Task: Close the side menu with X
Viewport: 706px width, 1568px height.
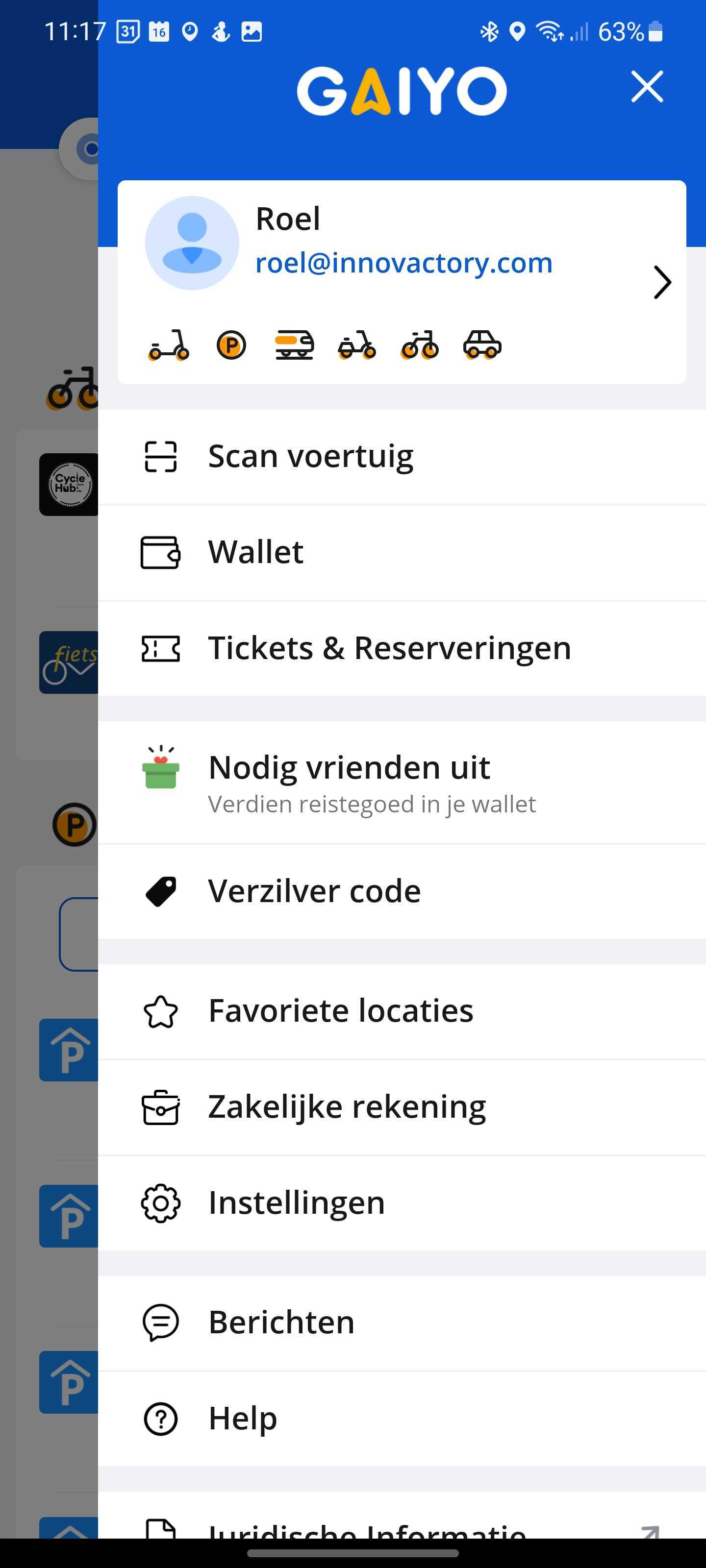Action: [x=647, y=86]
